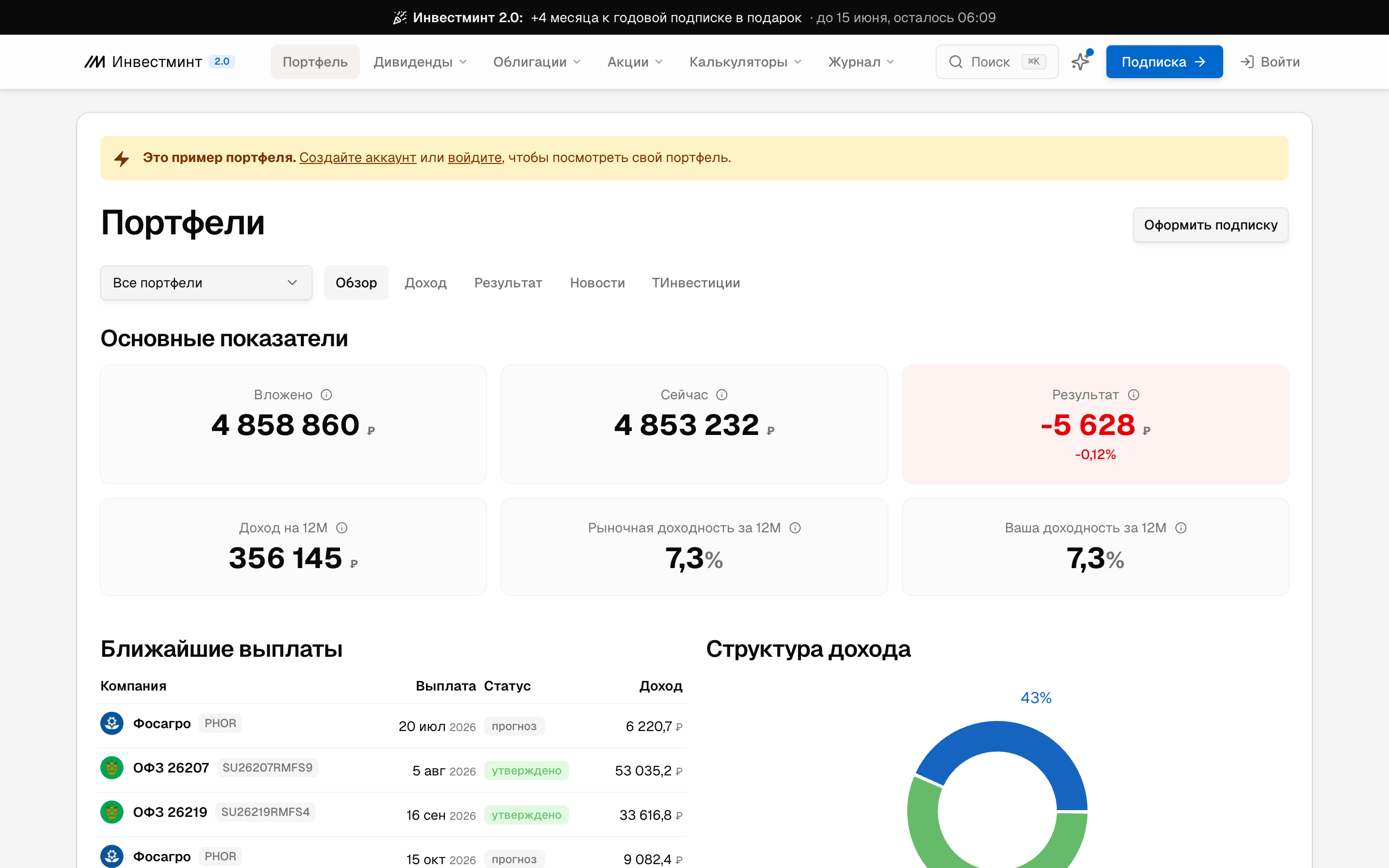The height and width of the screenshot is (868, 1389).
Task: Click the ОФЗ 26207 emblem icon
Action: (x=112, y=768)
